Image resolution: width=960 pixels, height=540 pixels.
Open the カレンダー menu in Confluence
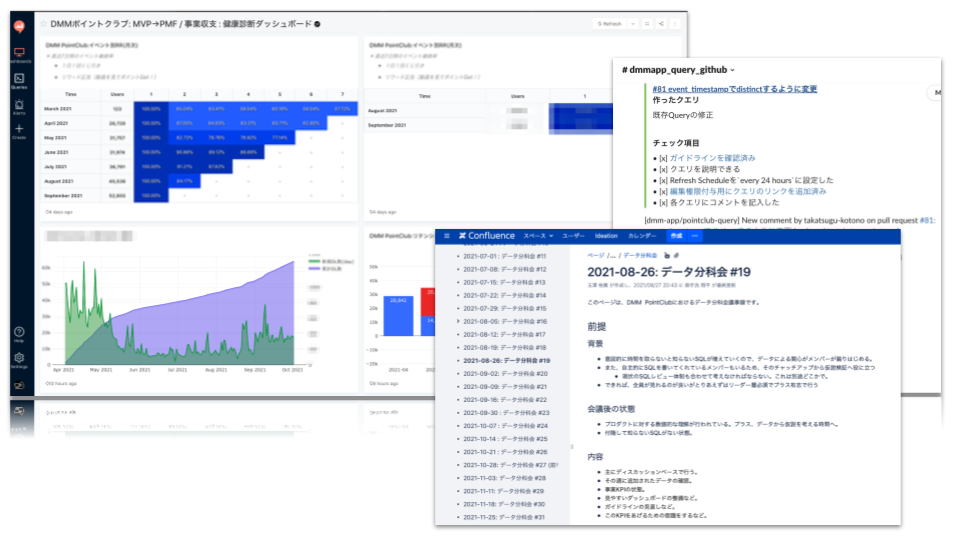click(642, 236)
